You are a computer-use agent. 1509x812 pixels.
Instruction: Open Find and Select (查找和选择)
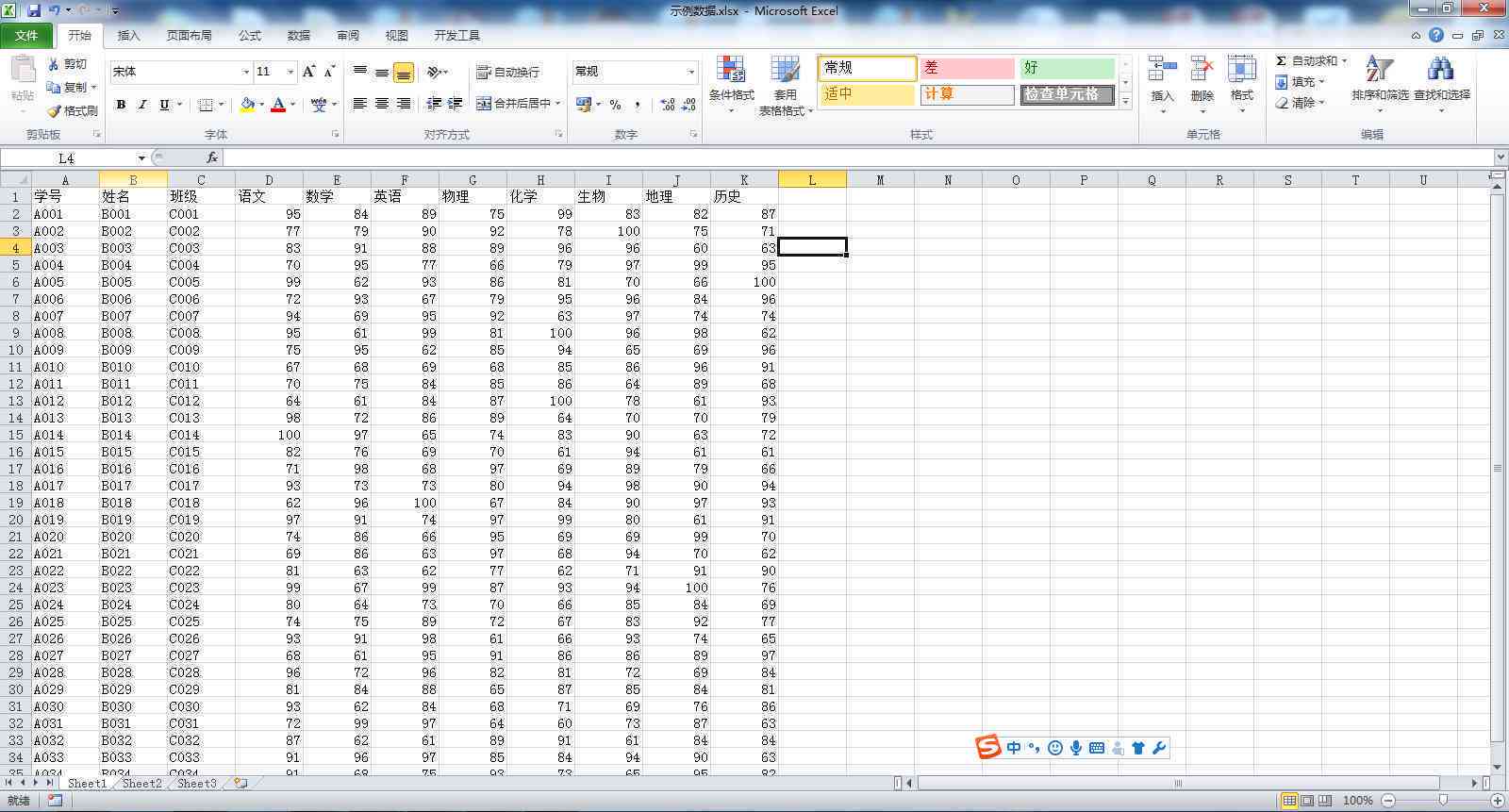coord(1441,85)
